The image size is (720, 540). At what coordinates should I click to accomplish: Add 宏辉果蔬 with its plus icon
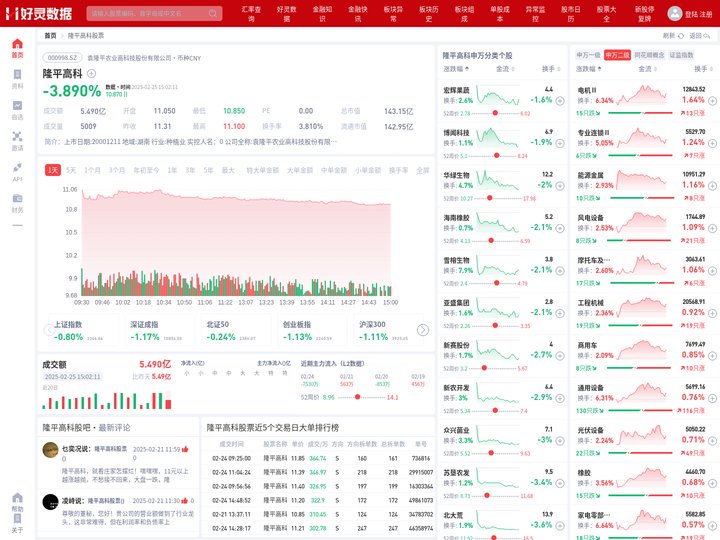(x=560, y=101)
